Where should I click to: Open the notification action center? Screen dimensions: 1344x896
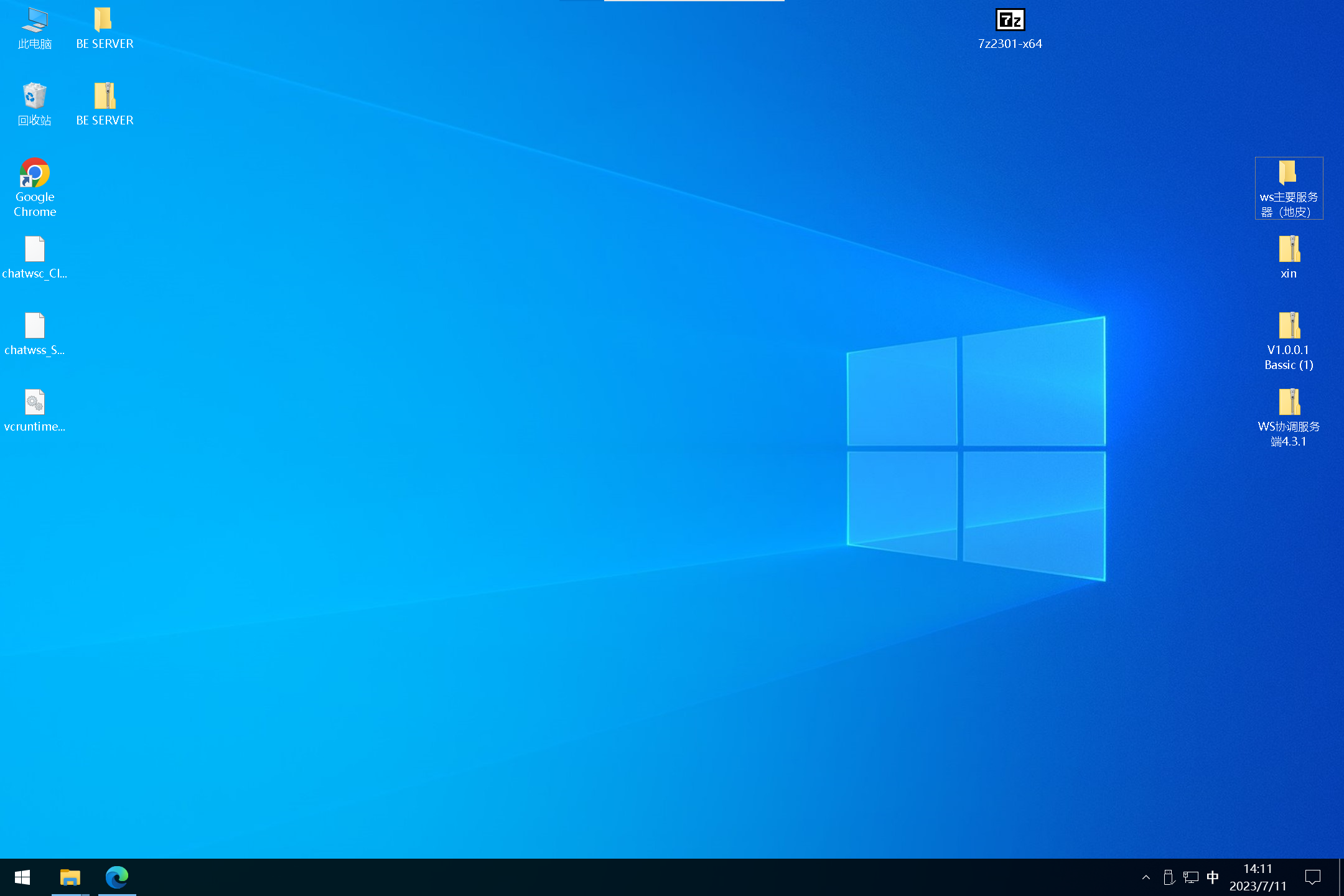click(x=1313, y=877)
